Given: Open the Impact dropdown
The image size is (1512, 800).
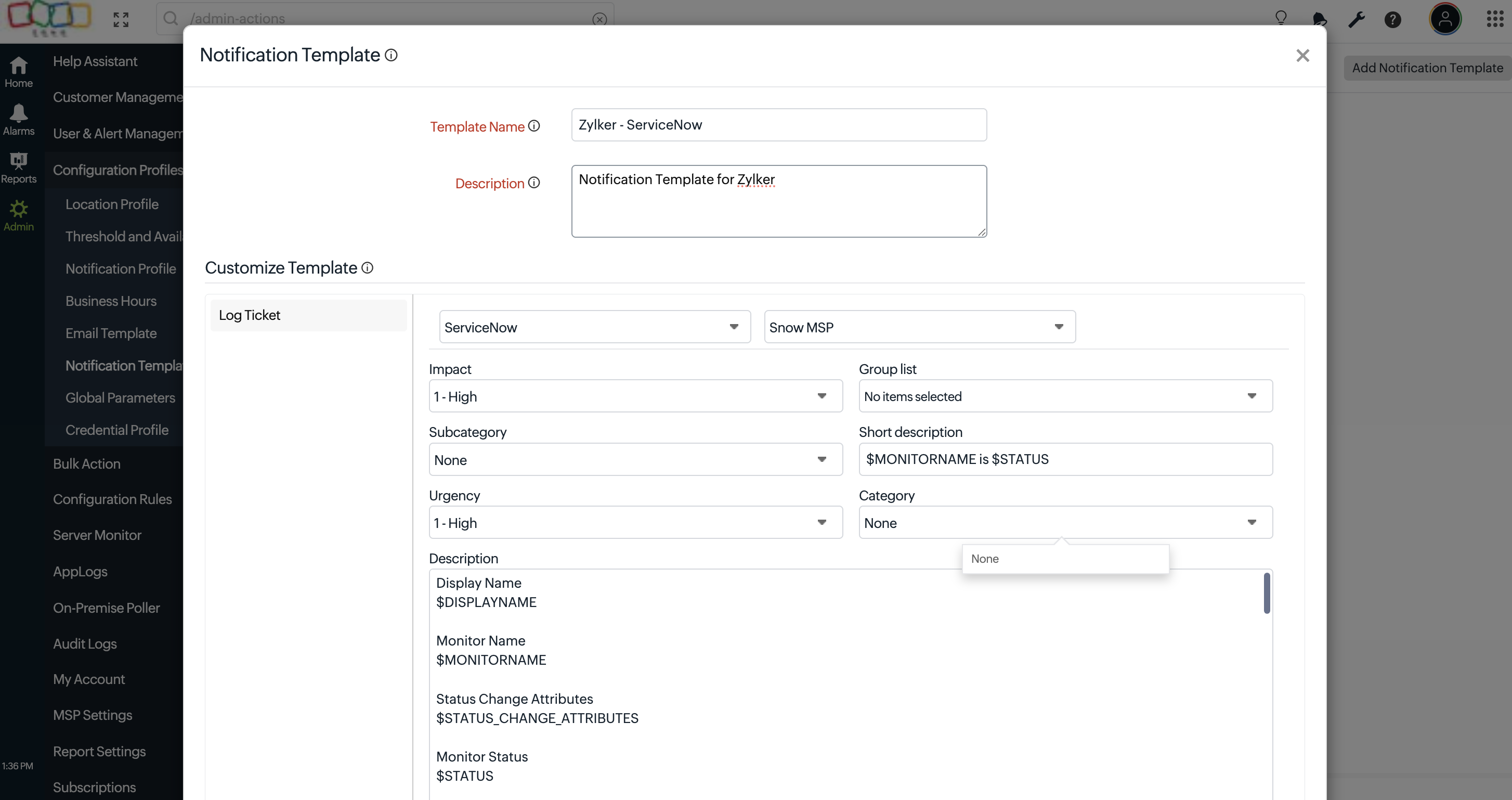Looking at the screenshot, I should 636,396.
